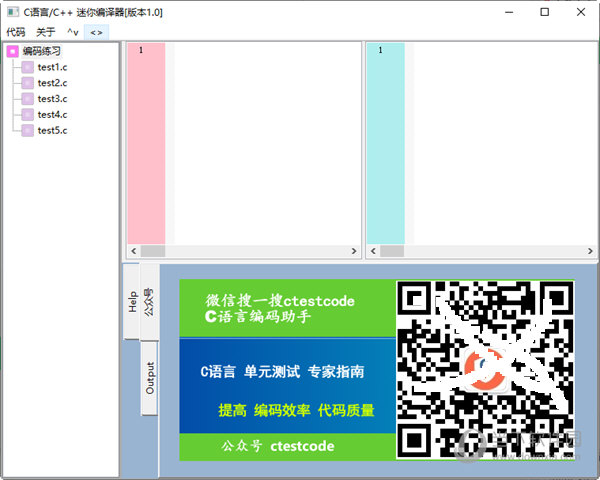Click right scroll arrow of left editor
The image size is (600, 480).
click(x=354, y=251)
